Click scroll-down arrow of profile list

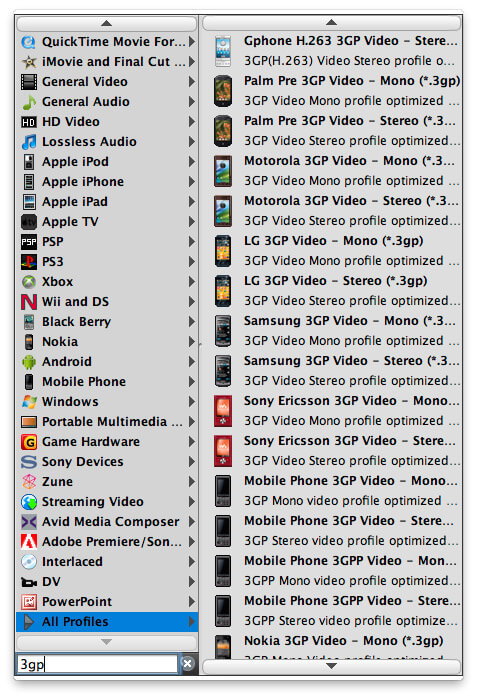coord(331,666)
